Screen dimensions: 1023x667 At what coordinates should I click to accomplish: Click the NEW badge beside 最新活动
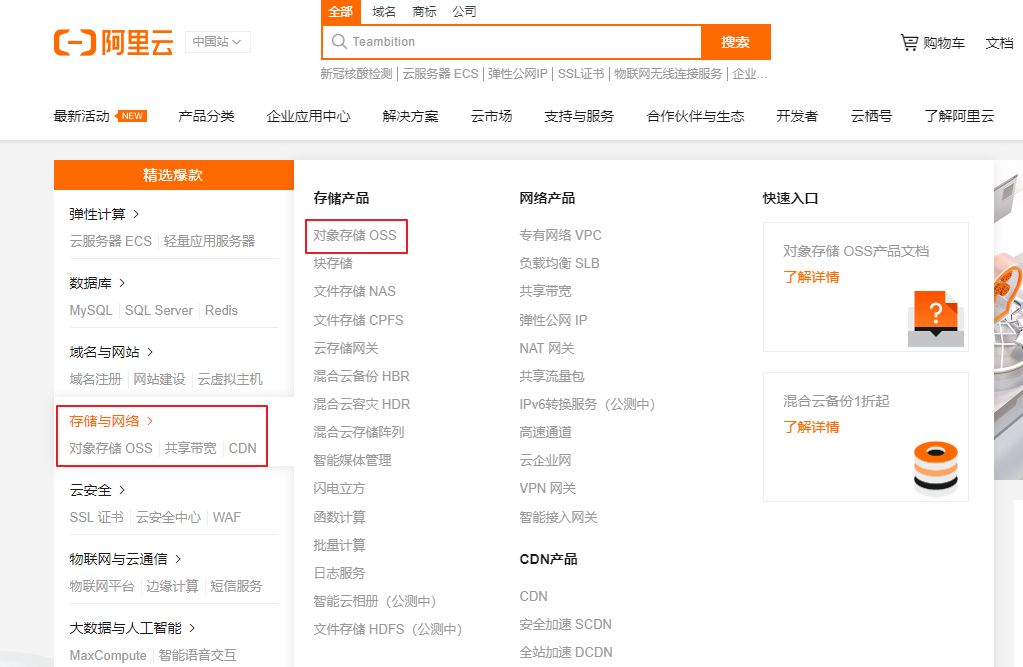[x=131, y=116]
